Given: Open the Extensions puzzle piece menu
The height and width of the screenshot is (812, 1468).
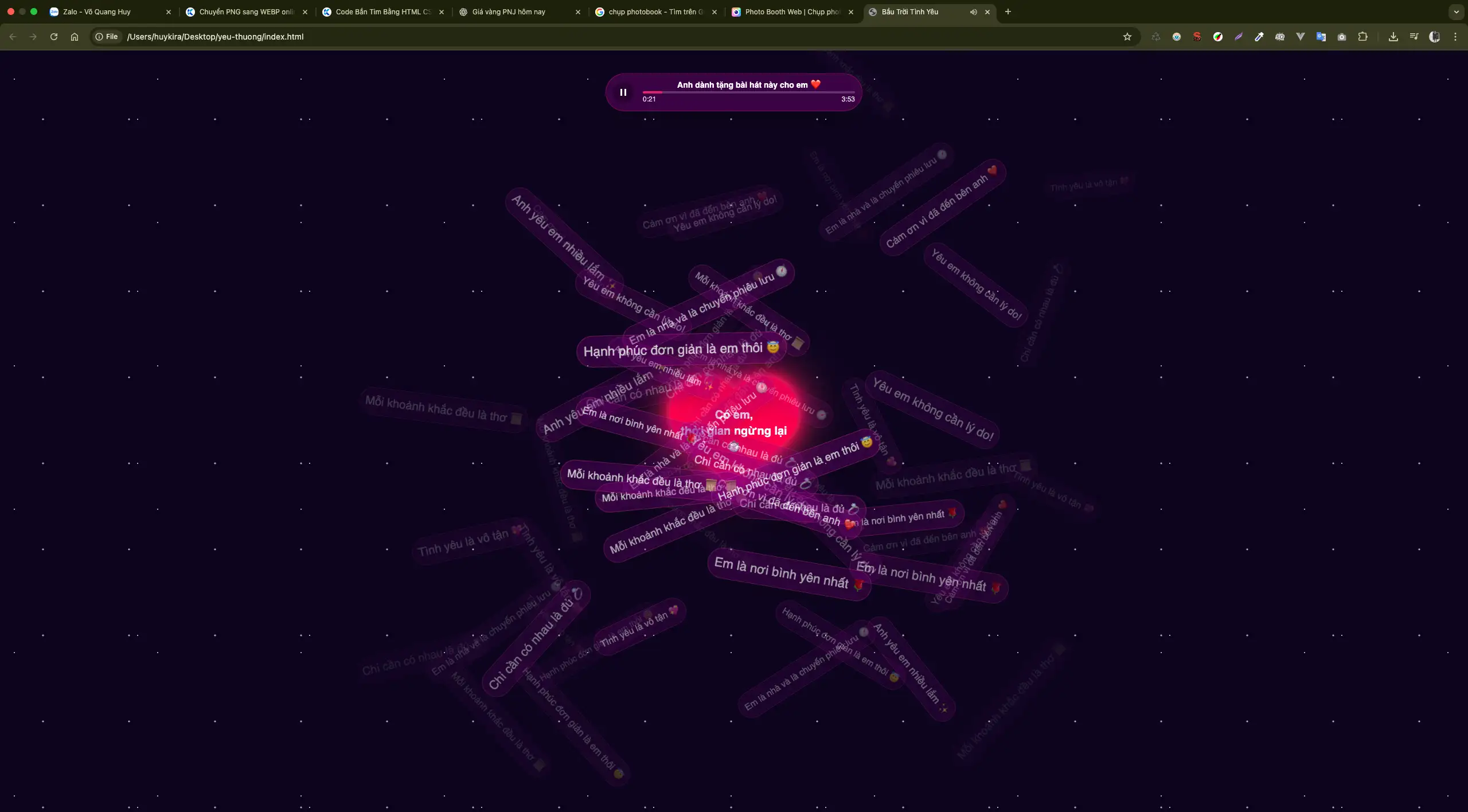Looking at the screenshot, I should [x=1363, y=37].
